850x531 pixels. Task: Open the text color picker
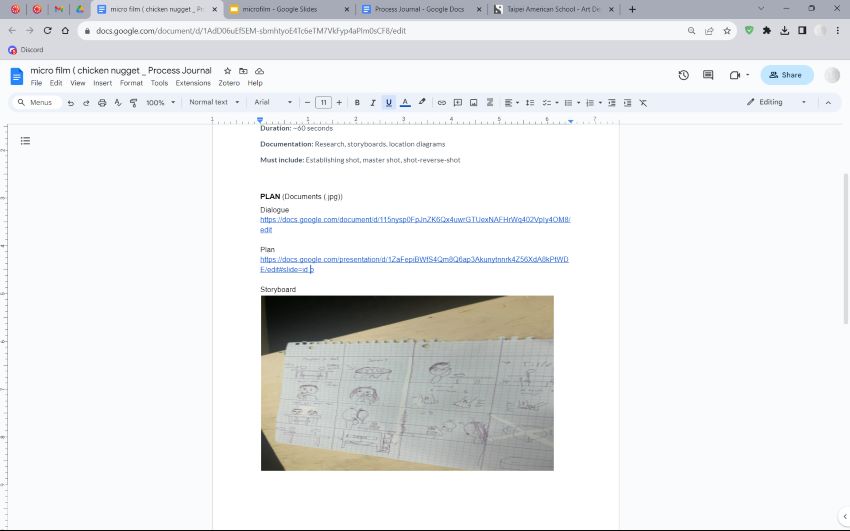point(405,102)
